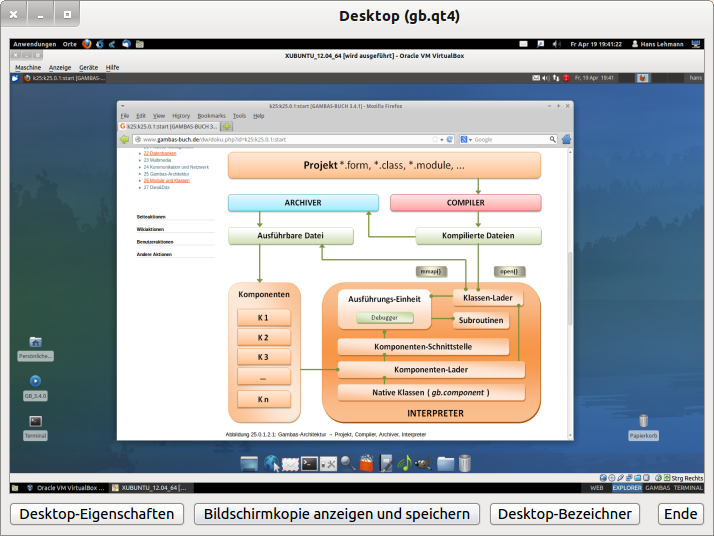Click the Firefox back arrow button
This screenshot has height=536, width=714.
(124, 139)
